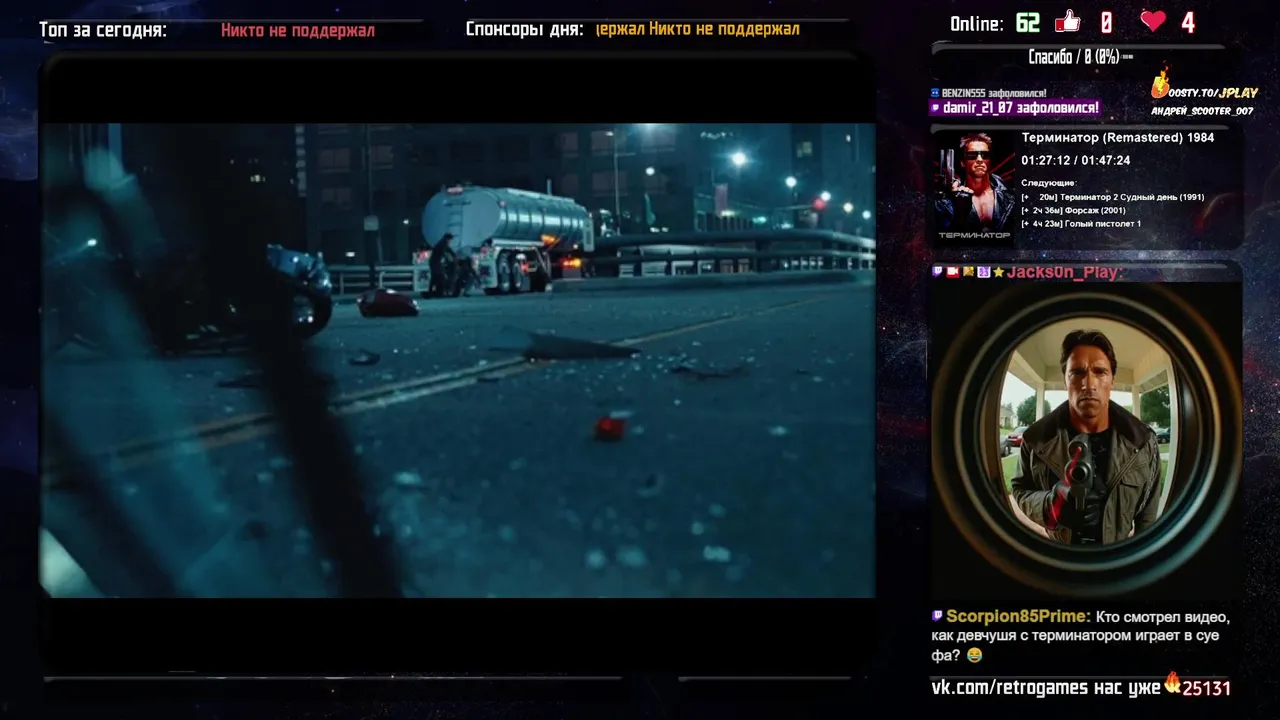
Task: Open the vk.com/retrogames link
Action: pos(1011,687)
